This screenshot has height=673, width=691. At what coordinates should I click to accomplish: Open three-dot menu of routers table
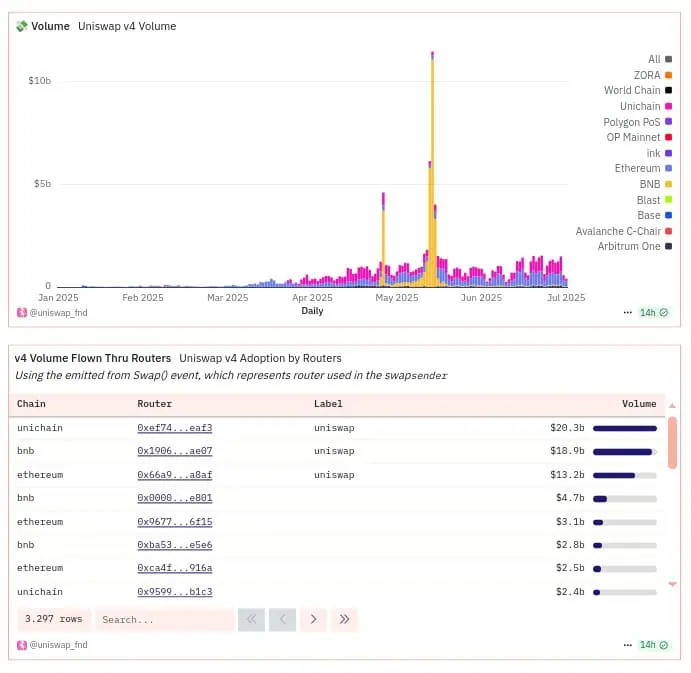tap(628, 645)
